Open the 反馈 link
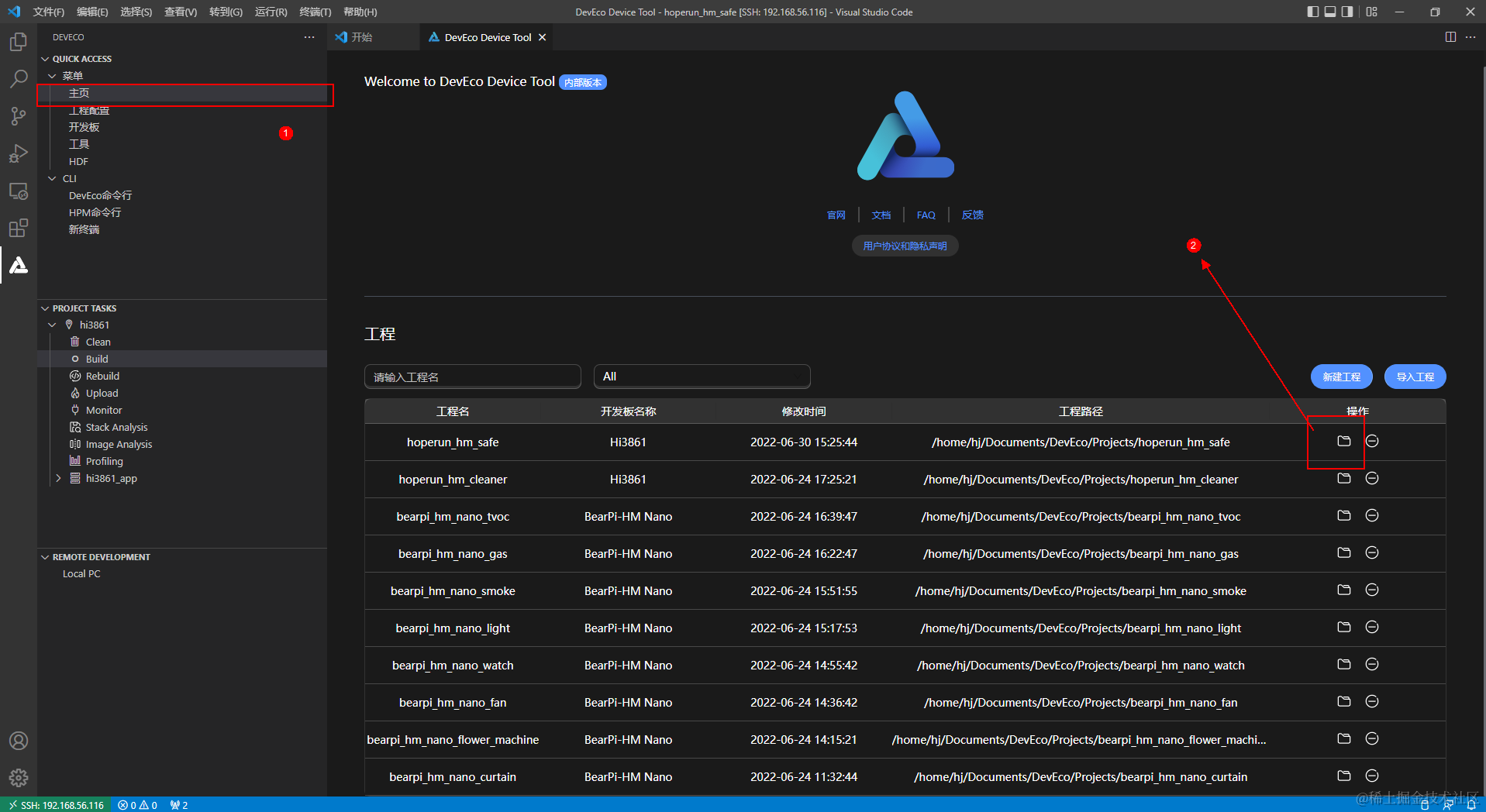1486x812 pixels. coord(973,215)
